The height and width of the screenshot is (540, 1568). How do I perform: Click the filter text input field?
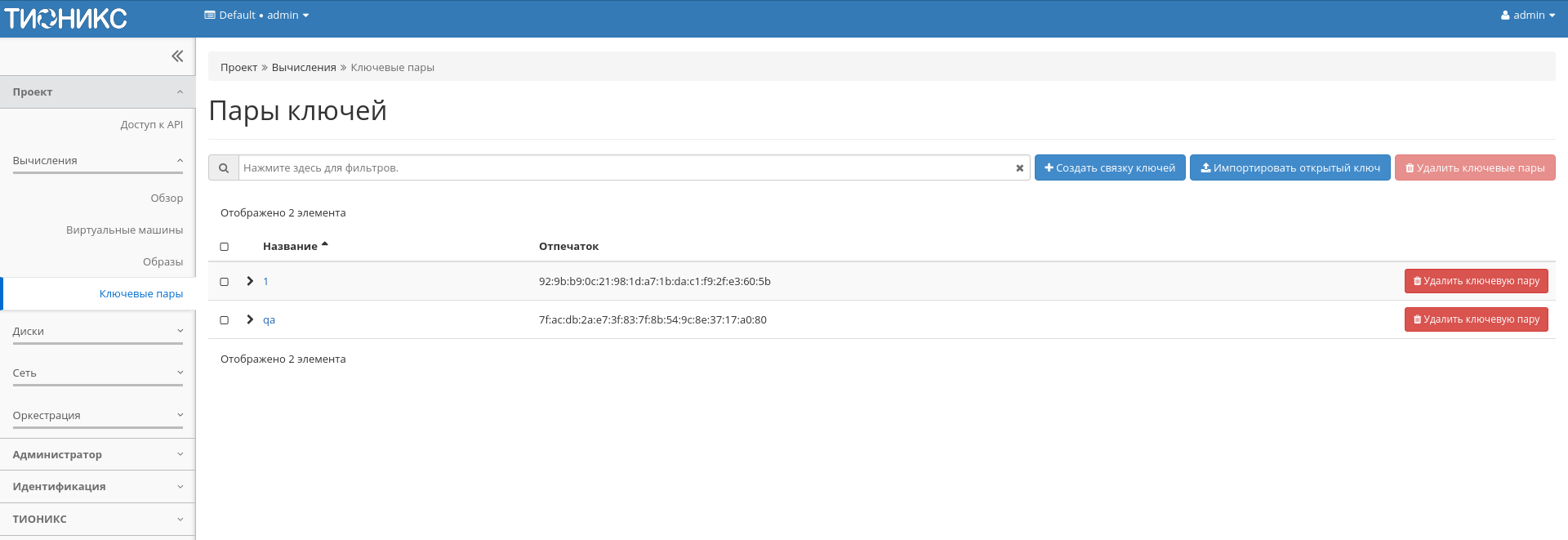(x=625, y=168)
